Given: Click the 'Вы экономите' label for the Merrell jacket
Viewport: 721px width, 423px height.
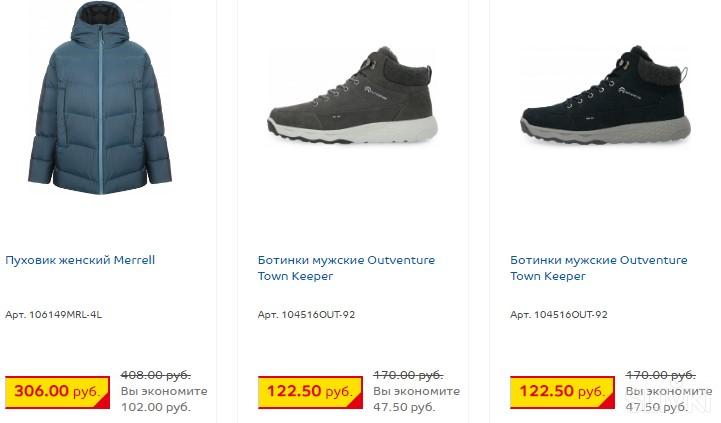Looking at the screenshot, I should (x=164, y=391).
